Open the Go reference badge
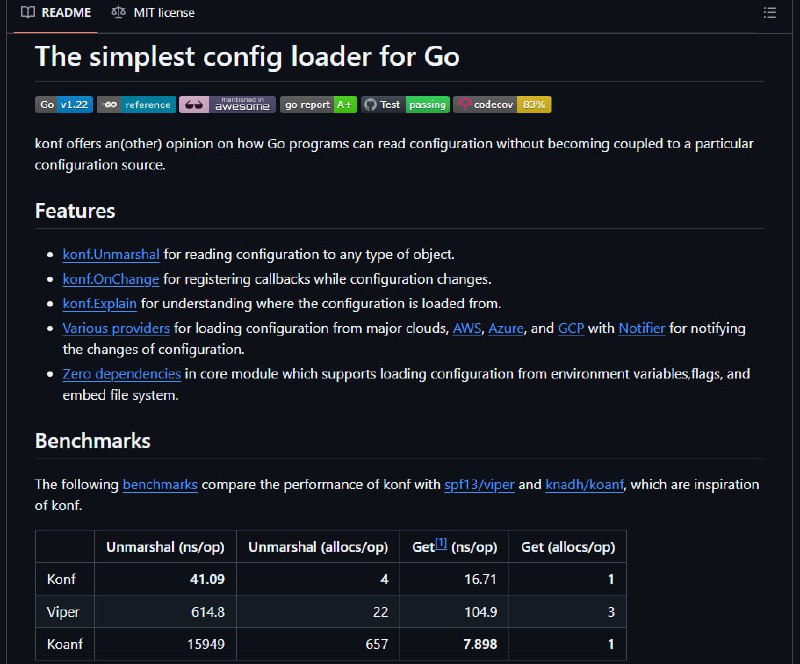The image size is (800, 664). click(x=137, y=105)
